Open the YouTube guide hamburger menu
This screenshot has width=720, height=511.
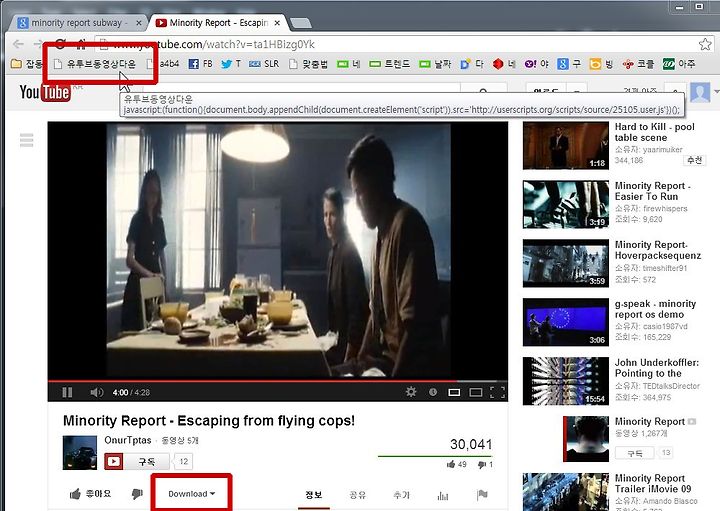point(27,140)
